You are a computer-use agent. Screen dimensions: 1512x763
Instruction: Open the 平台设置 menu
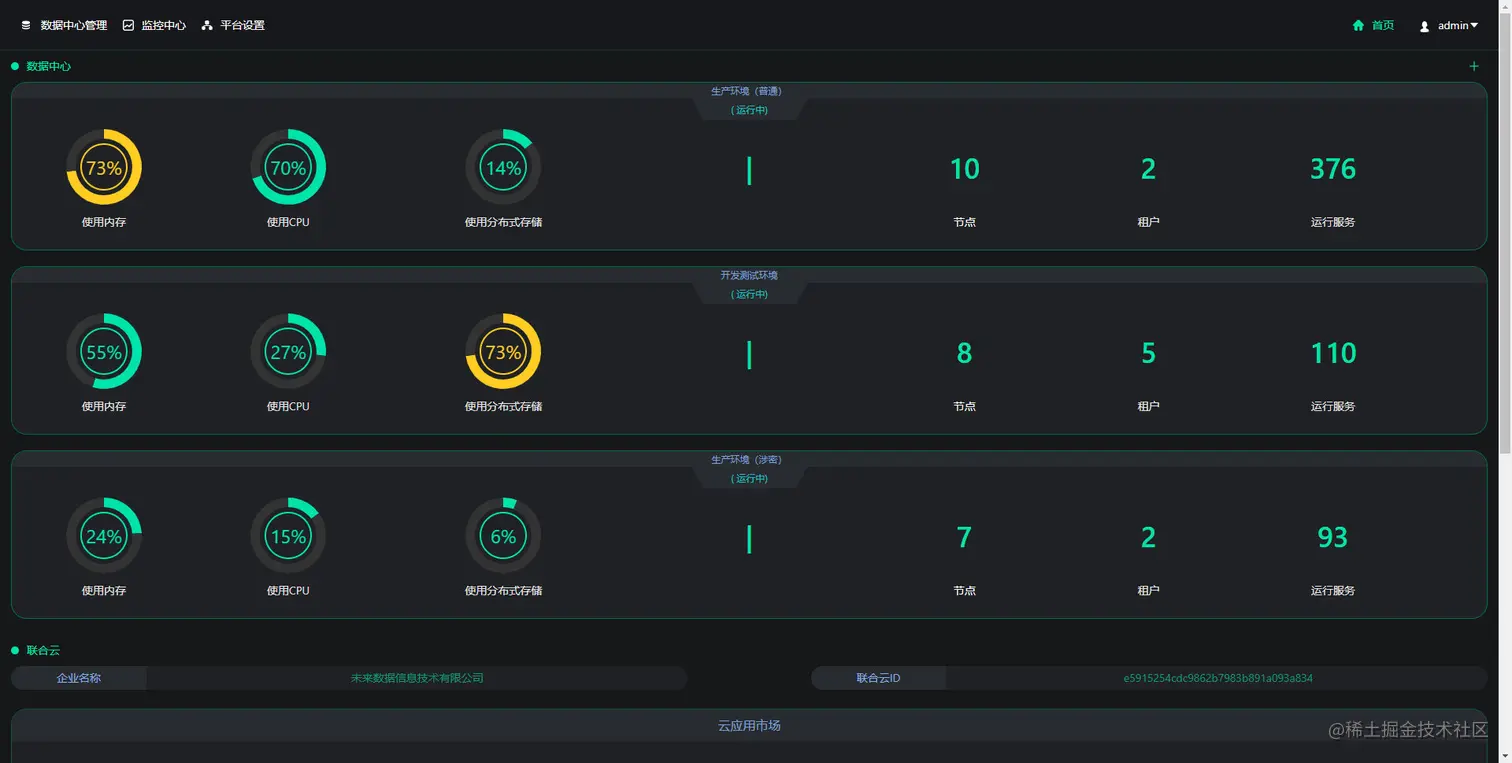[242, 25]
